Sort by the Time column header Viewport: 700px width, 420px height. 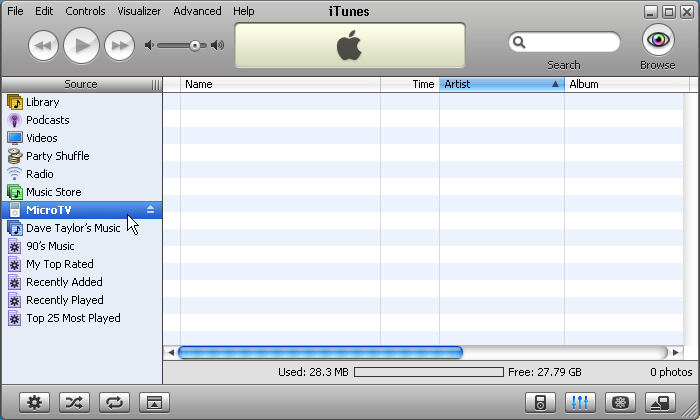[x=410, y=84]
